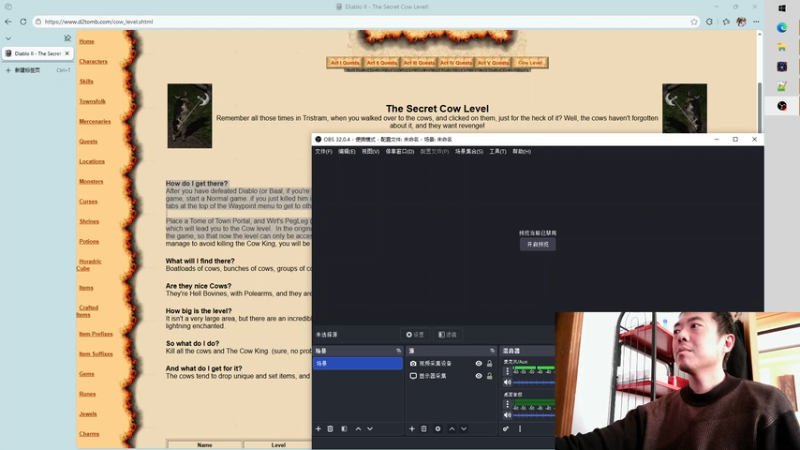This screenshot has width=800, height=450.
Task: Open advanced audio properties in mixer toolbar
Action: click(x=506, y=429)
